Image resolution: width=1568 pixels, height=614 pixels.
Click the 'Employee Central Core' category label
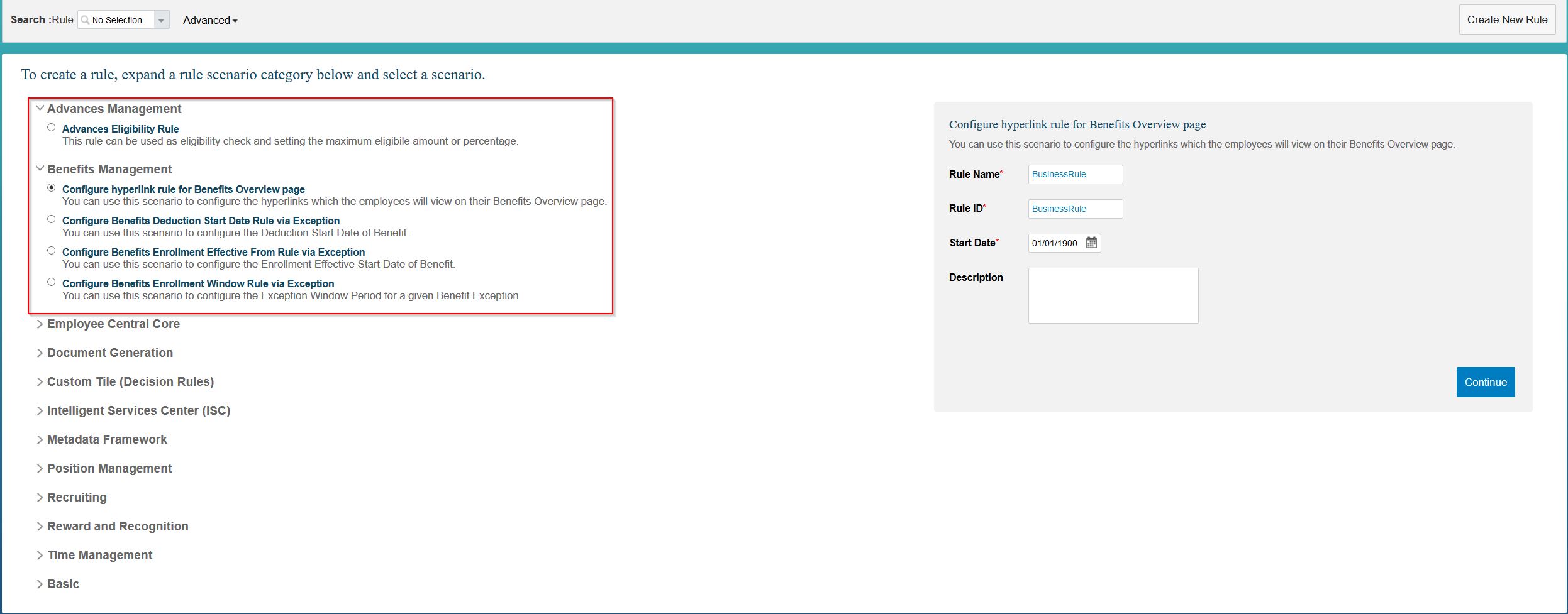click(x=113, y=324)
